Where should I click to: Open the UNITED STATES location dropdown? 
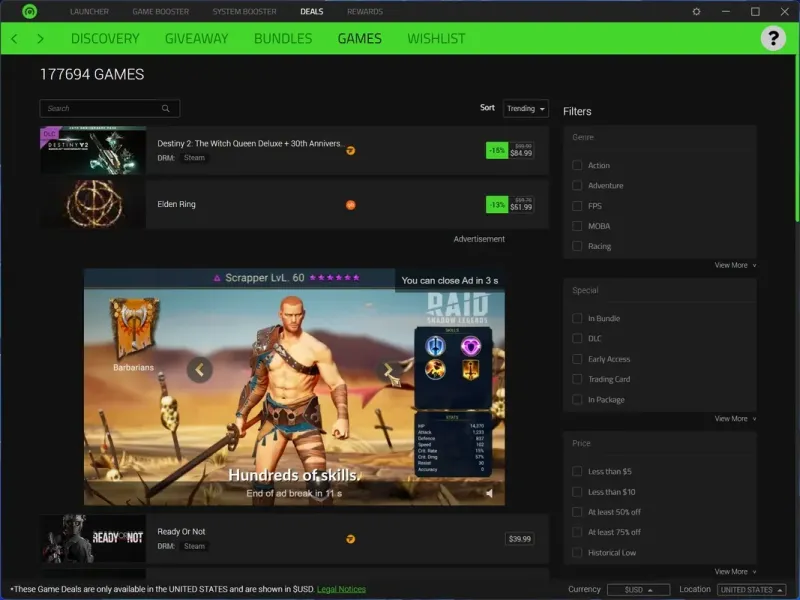tap(752, 589)
